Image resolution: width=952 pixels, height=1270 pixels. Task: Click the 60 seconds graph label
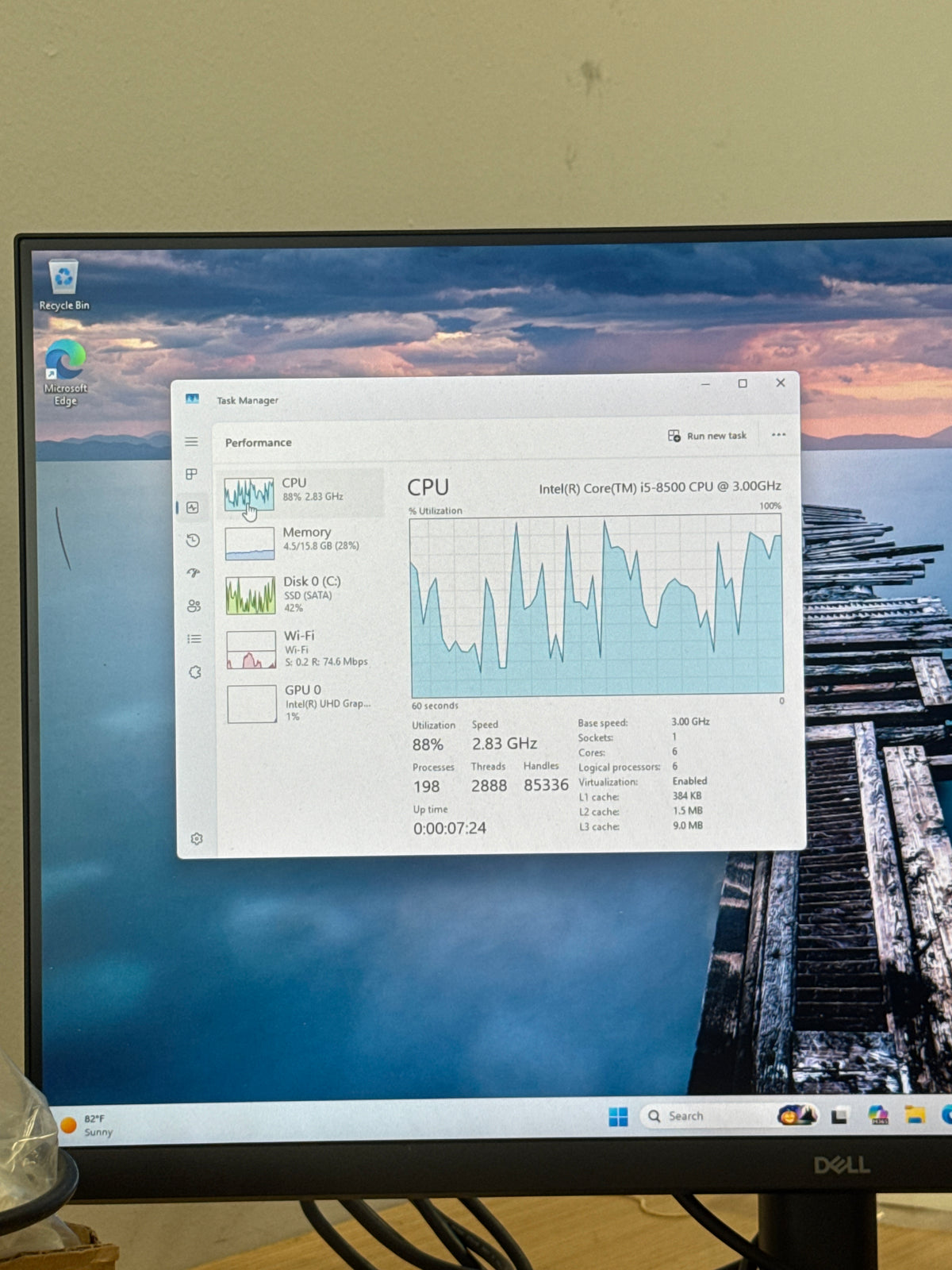[x=435, y=706]
